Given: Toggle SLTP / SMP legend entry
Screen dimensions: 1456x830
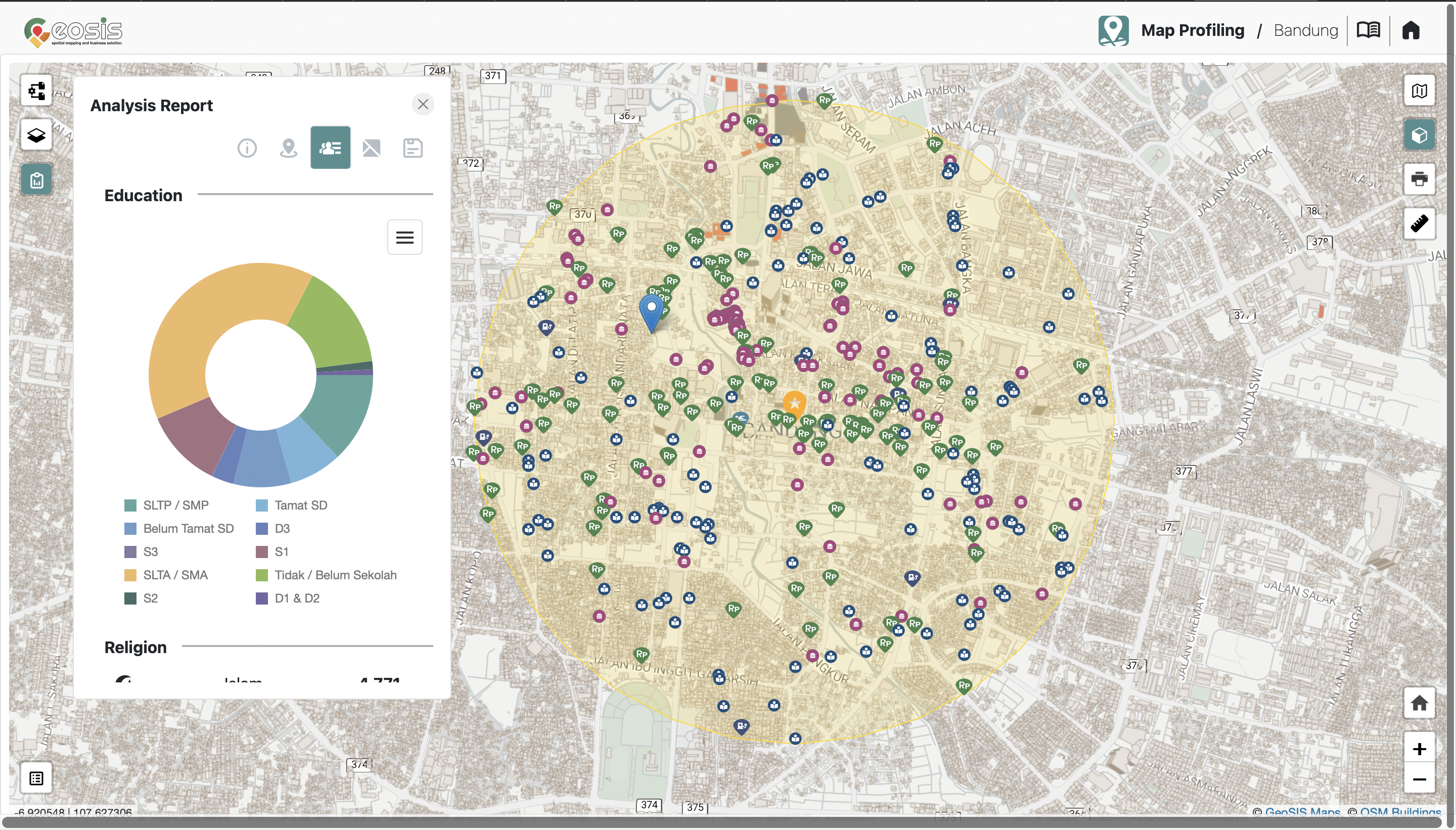Looking at the screenshot, I should pyautogui.click(x=166, y=505).
